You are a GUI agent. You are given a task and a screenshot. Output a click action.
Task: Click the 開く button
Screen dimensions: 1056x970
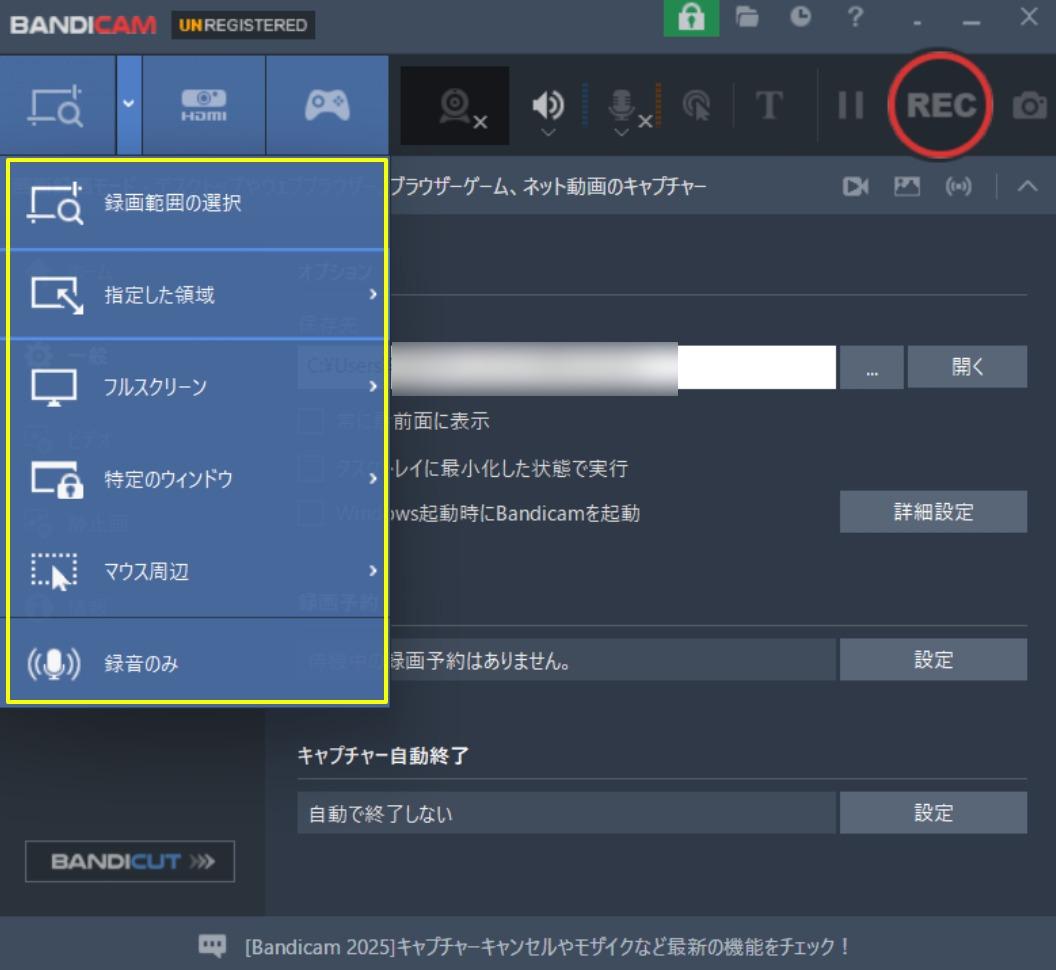(967, 367)
